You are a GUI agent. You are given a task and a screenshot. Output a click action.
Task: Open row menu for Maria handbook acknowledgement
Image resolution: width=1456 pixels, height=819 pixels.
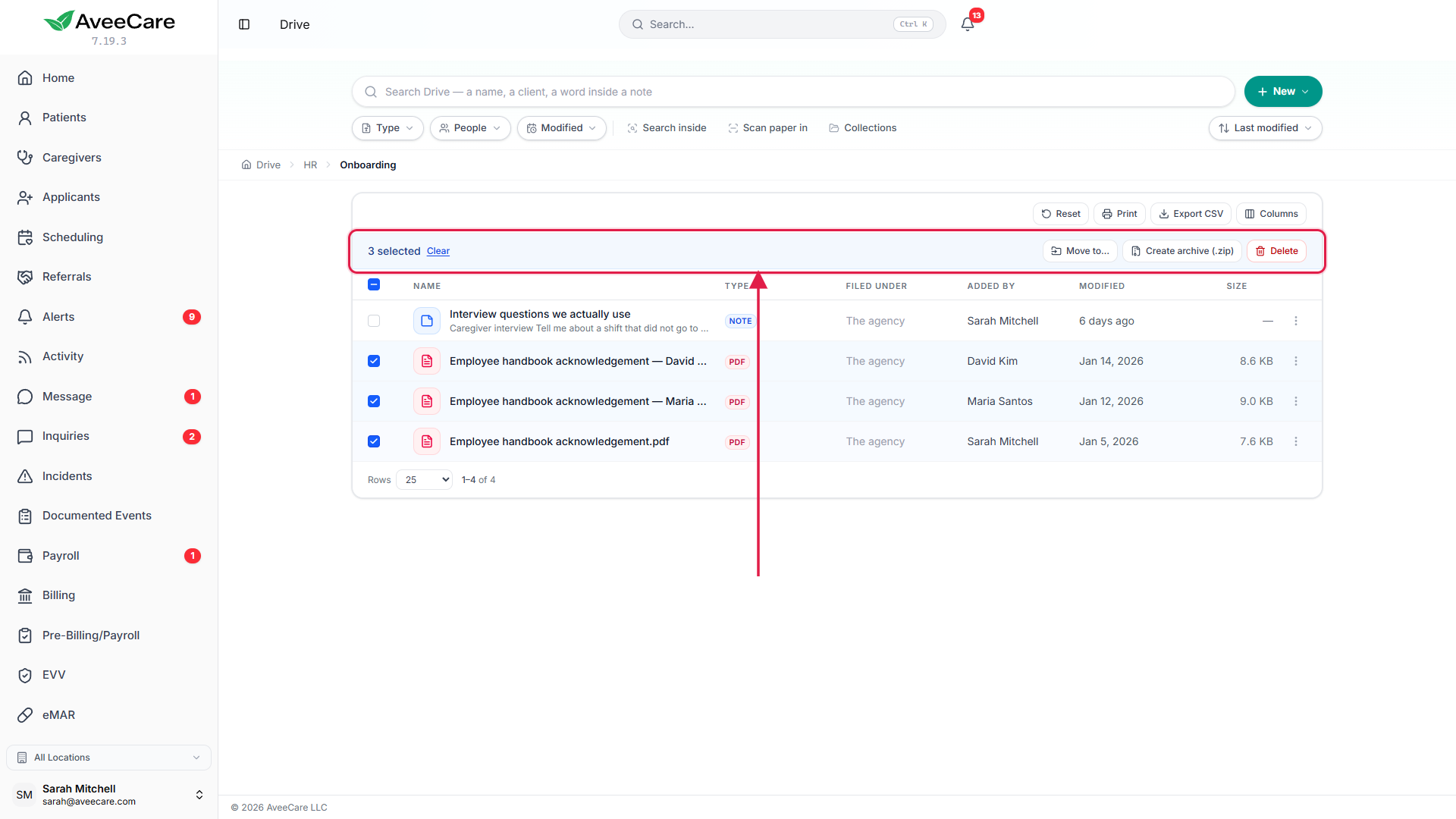pyautogui.click(x=1296, y=401)
